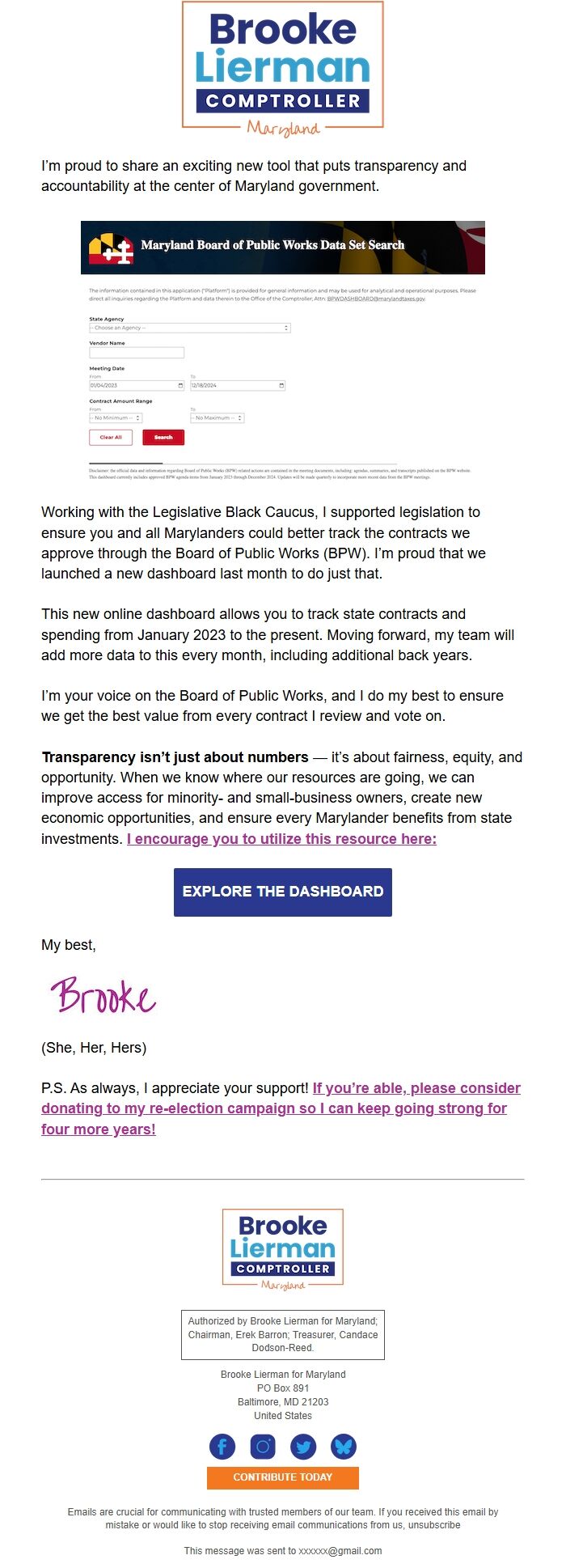Click inside the Vendor Name input field
Viewport: 566px width, 1568px height.
pyautogui.click(x=136, y=352)
